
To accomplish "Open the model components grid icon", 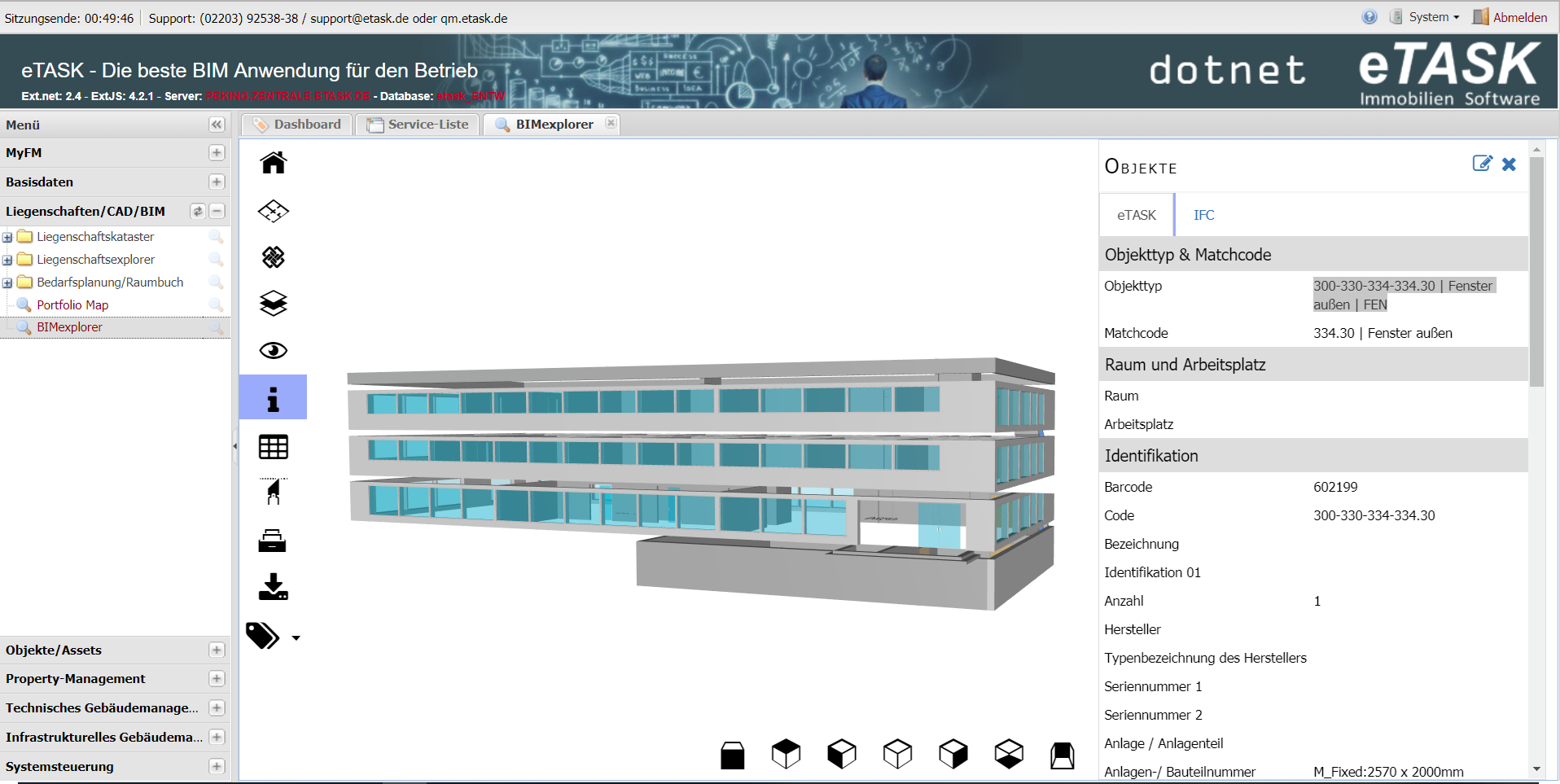I will click(x=274, y=257).
